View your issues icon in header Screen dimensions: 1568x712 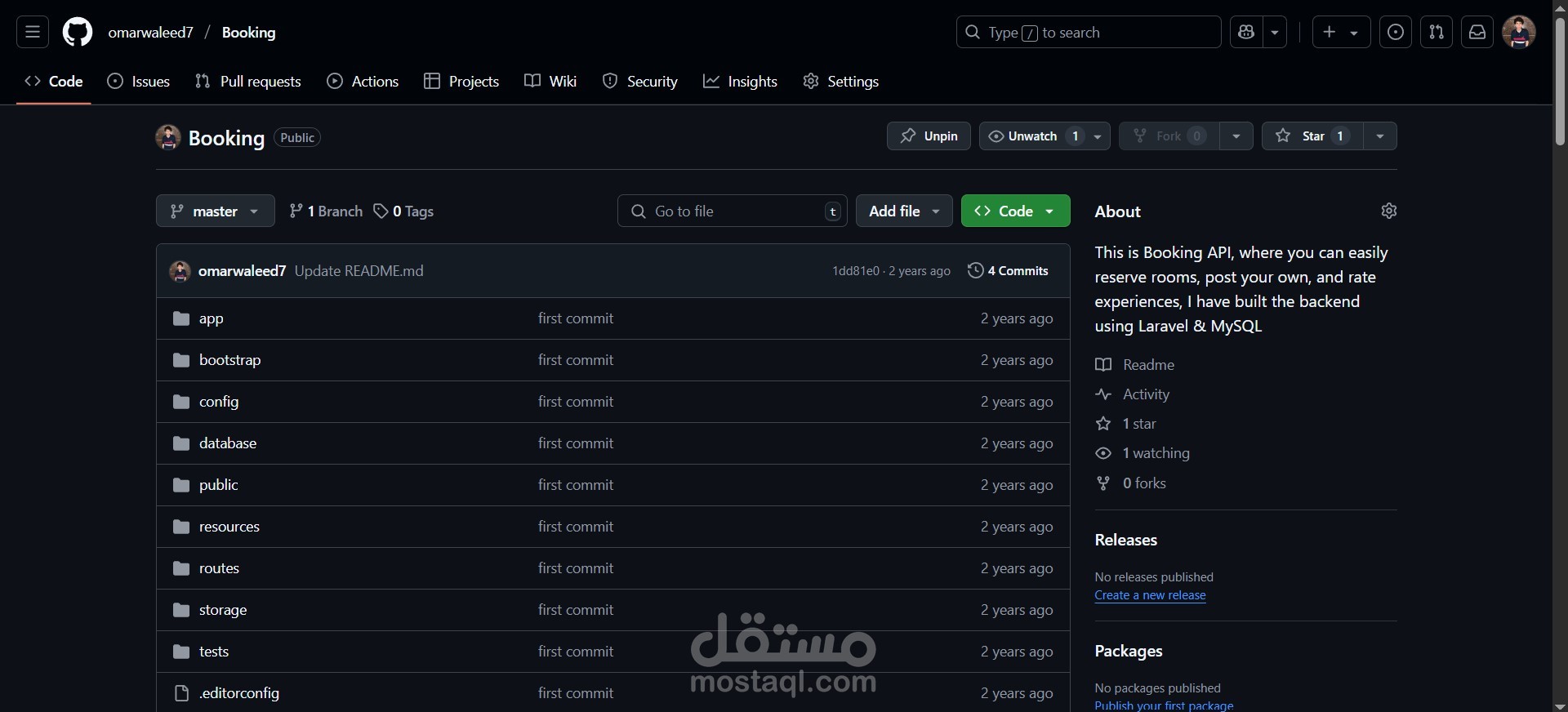point(1396,32)
